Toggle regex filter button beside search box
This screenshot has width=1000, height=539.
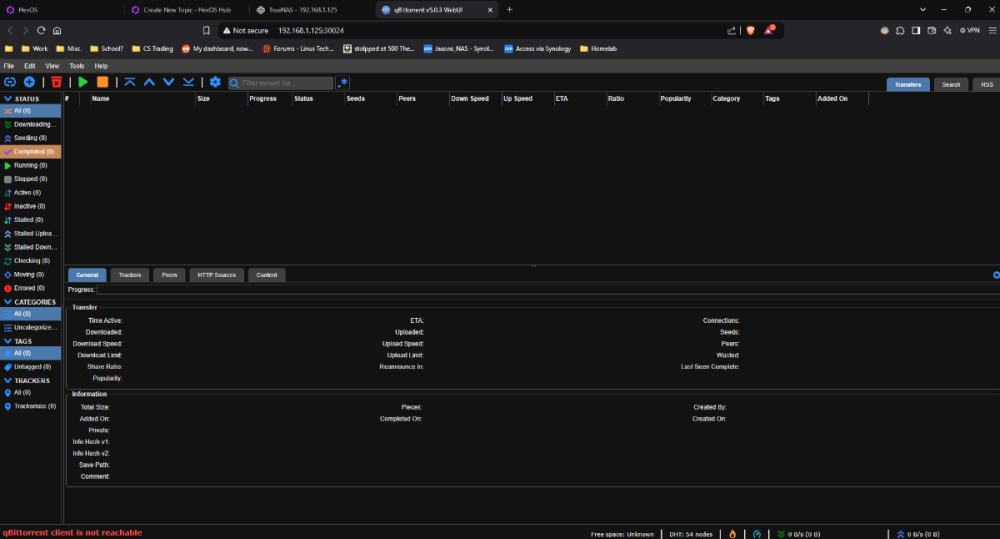click(343, 83)
